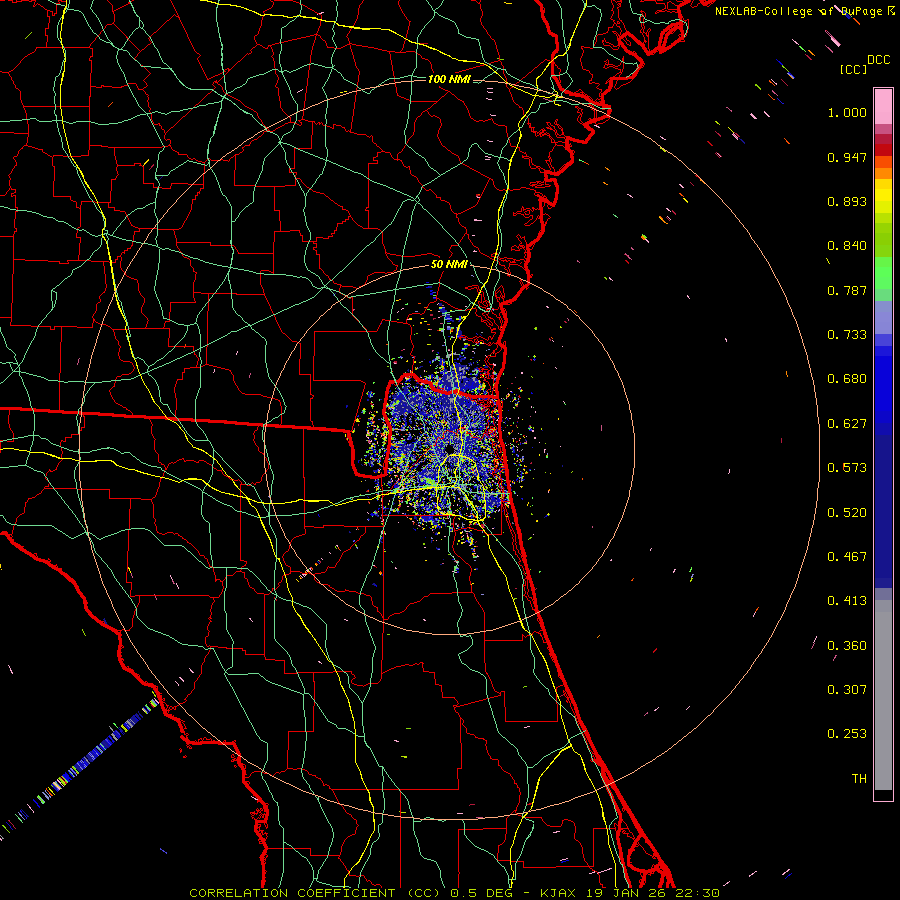This screenshot has height=900, width=900.
Task: Click CORRELATION COEFFICIENT (CC) in the caption
Action: point(315,893)
